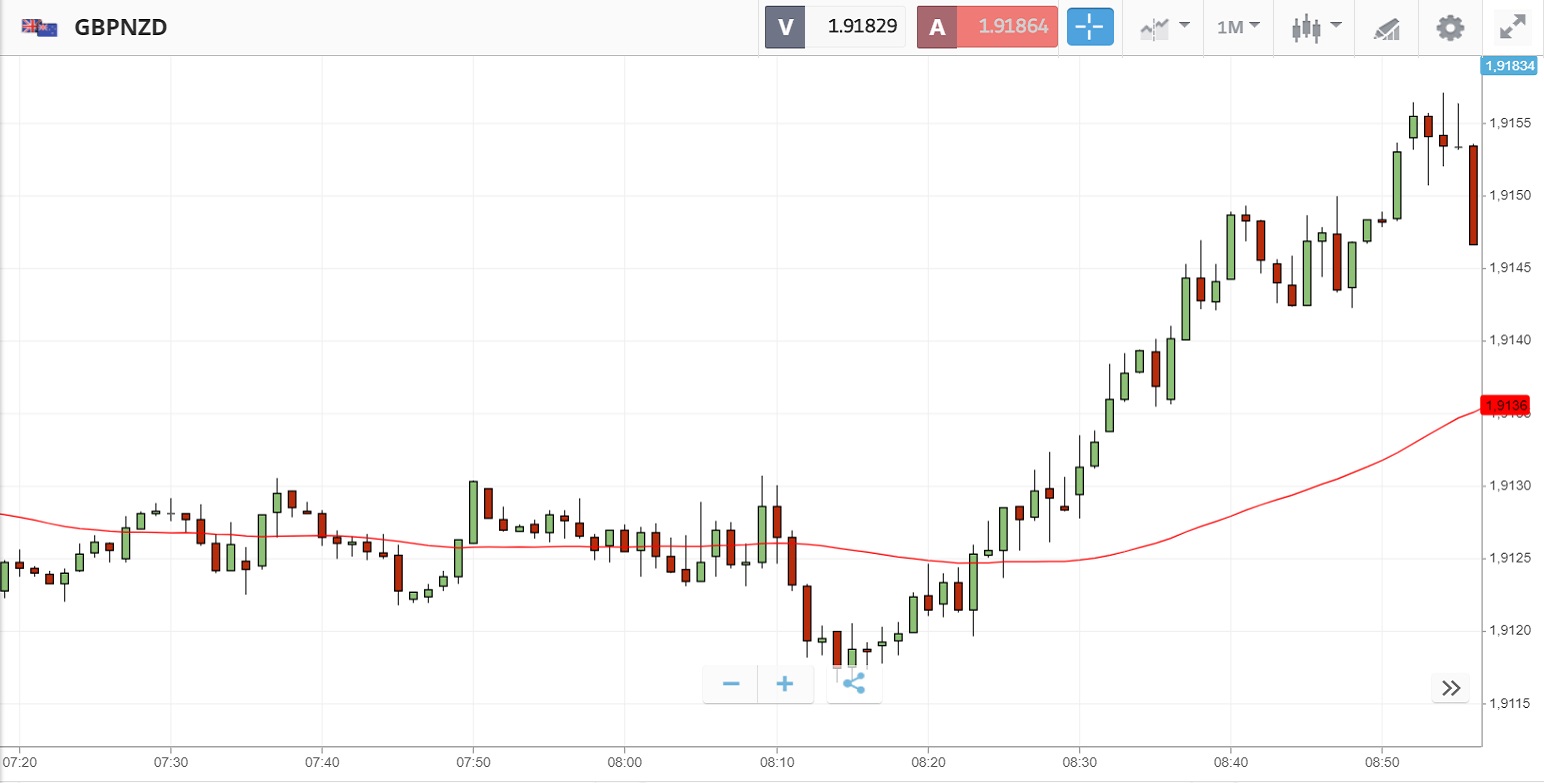This screenshot has width=1544, height=783.
Task: Toggle the crosshair cursor button
Action: [1090, 27]
